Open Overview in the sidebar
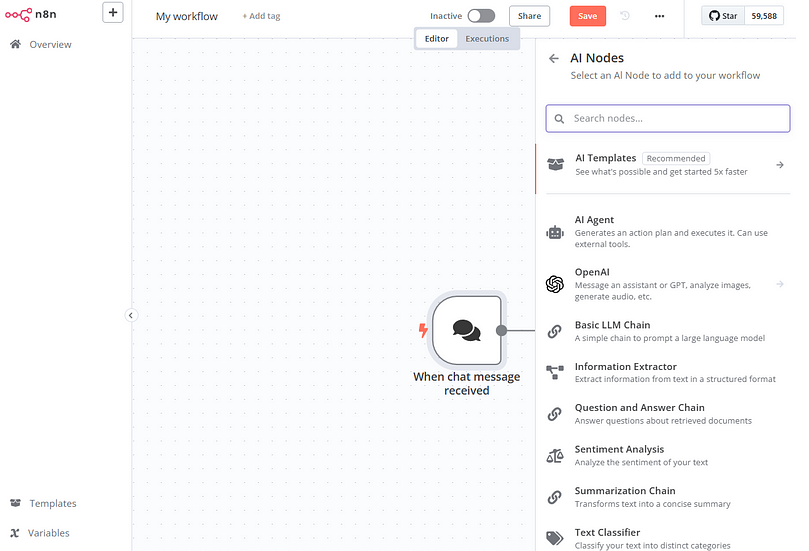 (x=51, y=44)
